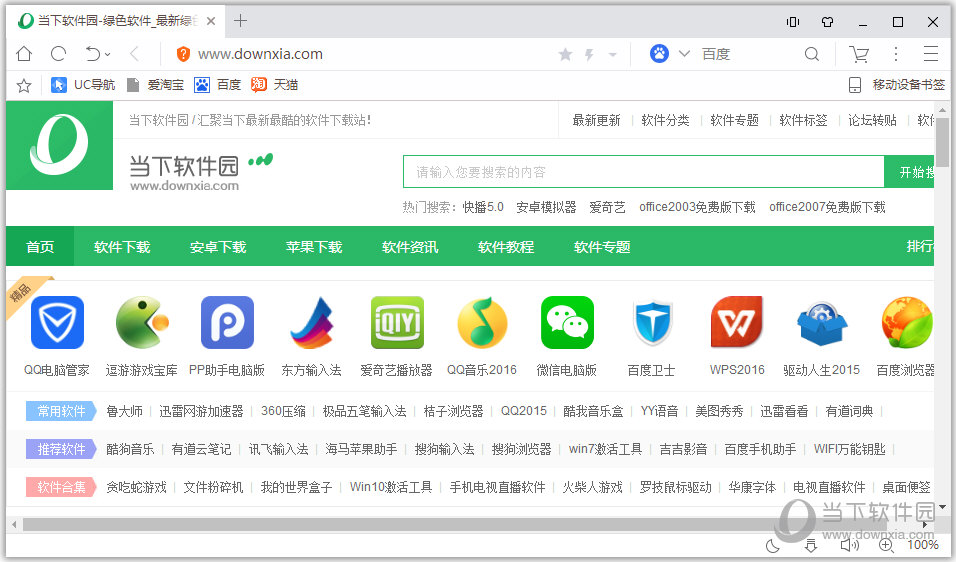Open the undo history dropdown arrow
956x562 pixels.
click(x=108, y=55)
